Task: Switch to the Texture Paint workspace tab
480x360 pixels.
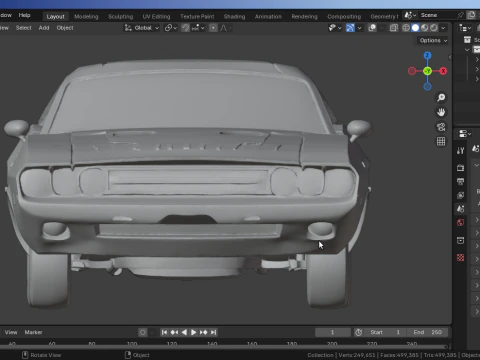Action: pos(197,16)
